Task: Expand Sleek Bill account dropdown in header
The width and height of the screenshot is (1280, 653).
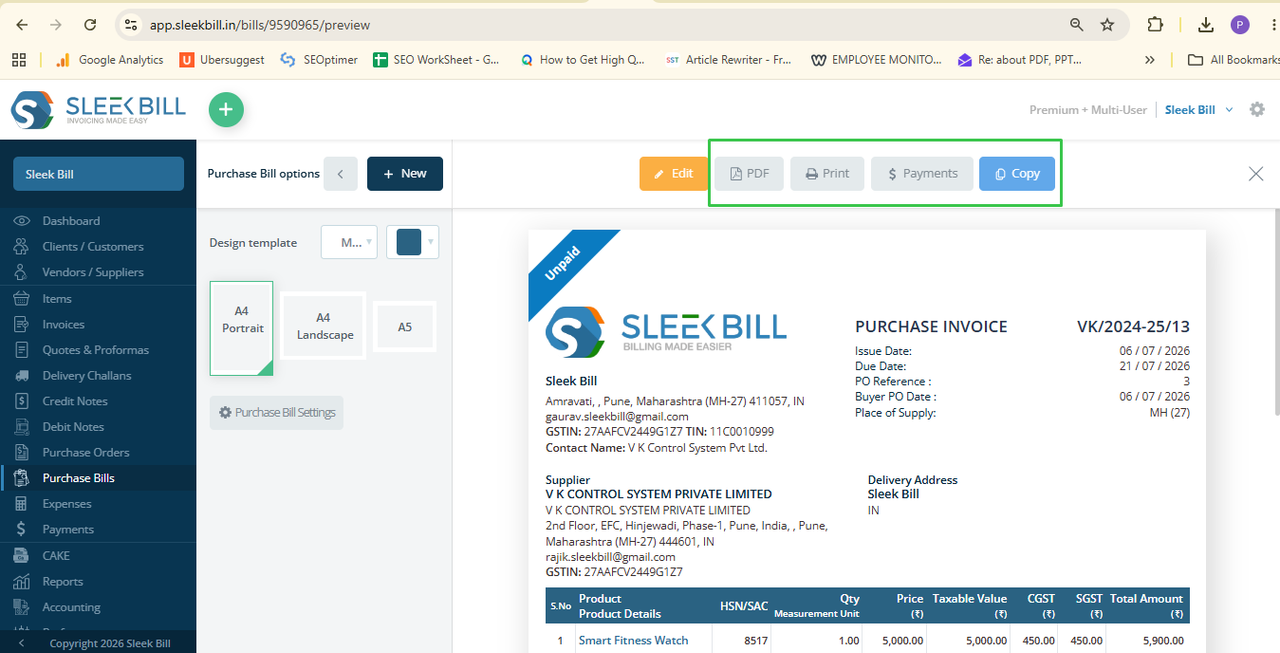Action: click(x=1199, y=110)
